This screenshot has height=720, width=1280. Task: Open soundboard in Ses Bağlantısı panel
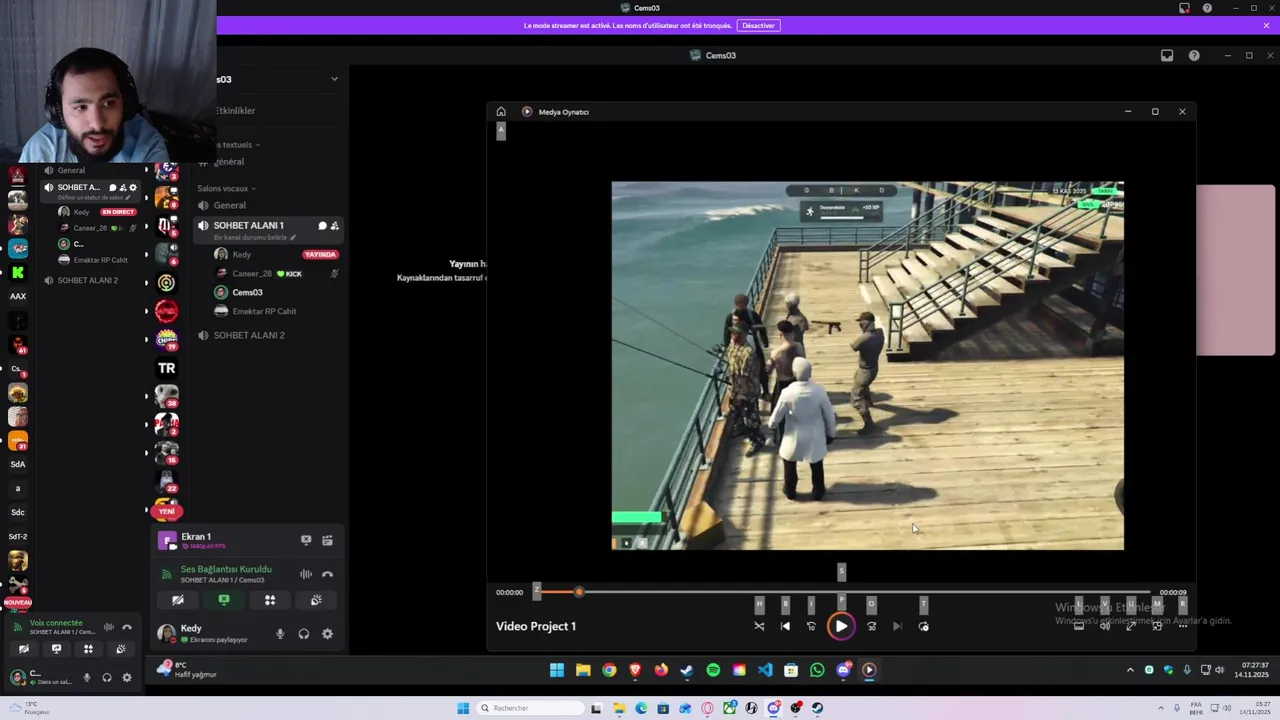tap(316, 600)
